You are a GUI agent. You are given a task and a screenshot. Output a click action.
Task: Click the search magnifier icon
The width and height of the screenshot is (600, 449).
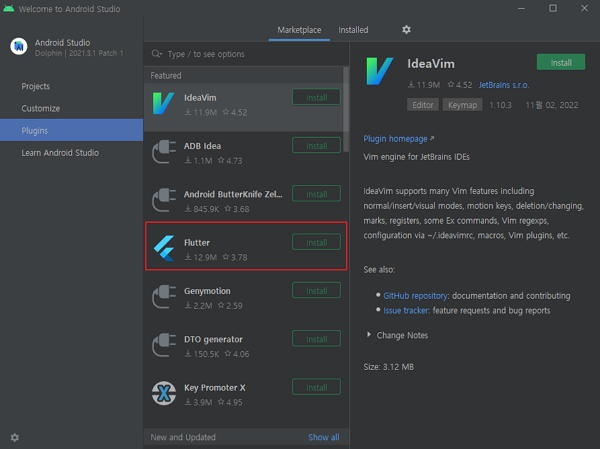coord(157,54)
